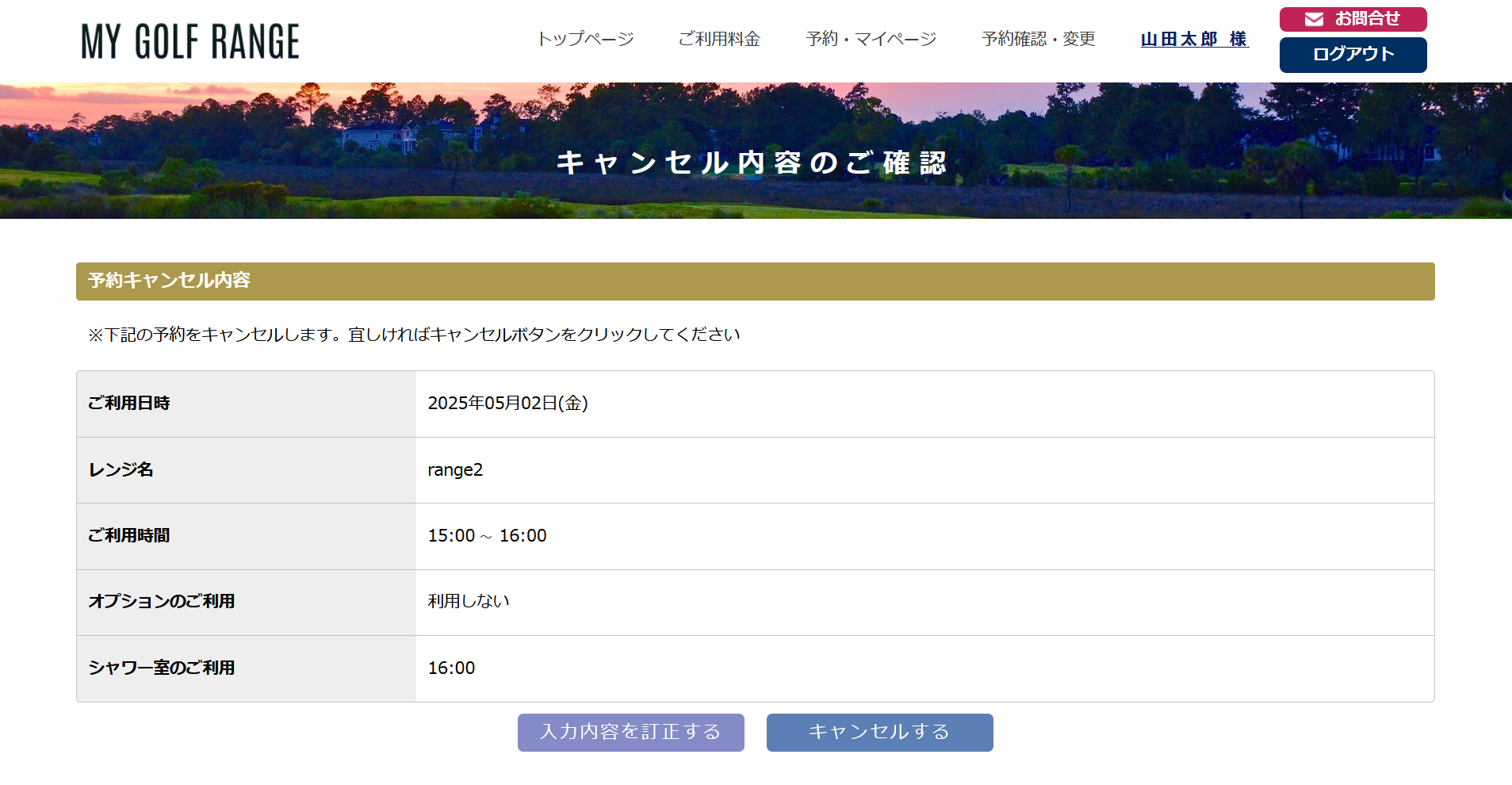The height and width of the screenshot is (785, 1512).
Task: Click the 予約キャンセル内容 section header
Action: coord(169,281)
